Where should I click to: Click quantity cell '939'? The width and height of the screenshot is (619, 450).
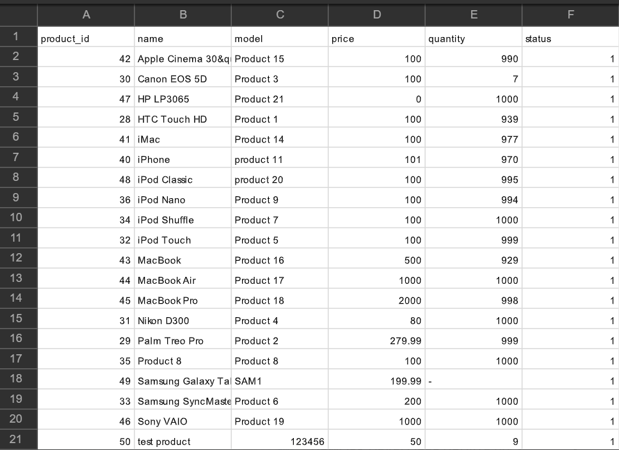tap(474, 117)
